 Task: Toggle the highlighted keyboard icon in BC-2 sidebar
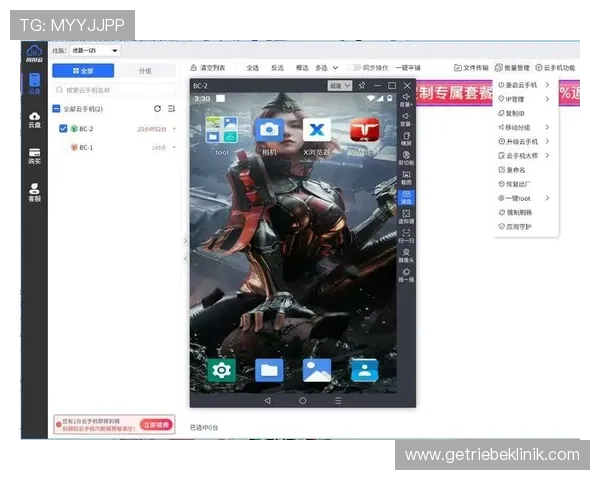(406, 198)
